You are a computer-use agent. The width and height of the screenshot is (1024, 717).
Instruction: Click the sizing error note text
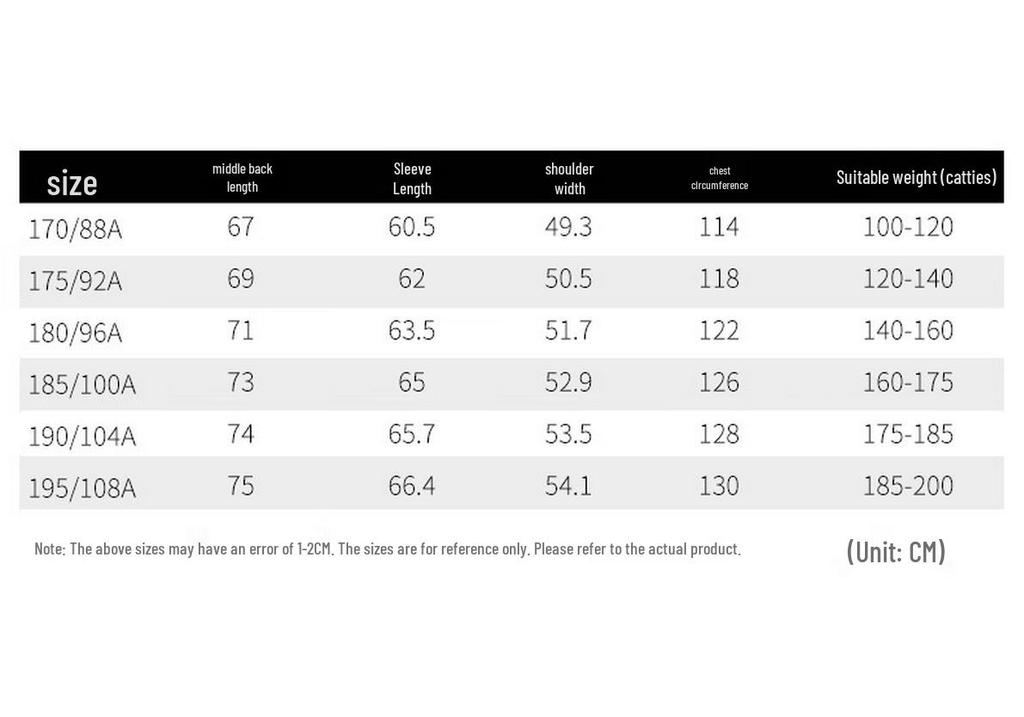coord(387,549)
